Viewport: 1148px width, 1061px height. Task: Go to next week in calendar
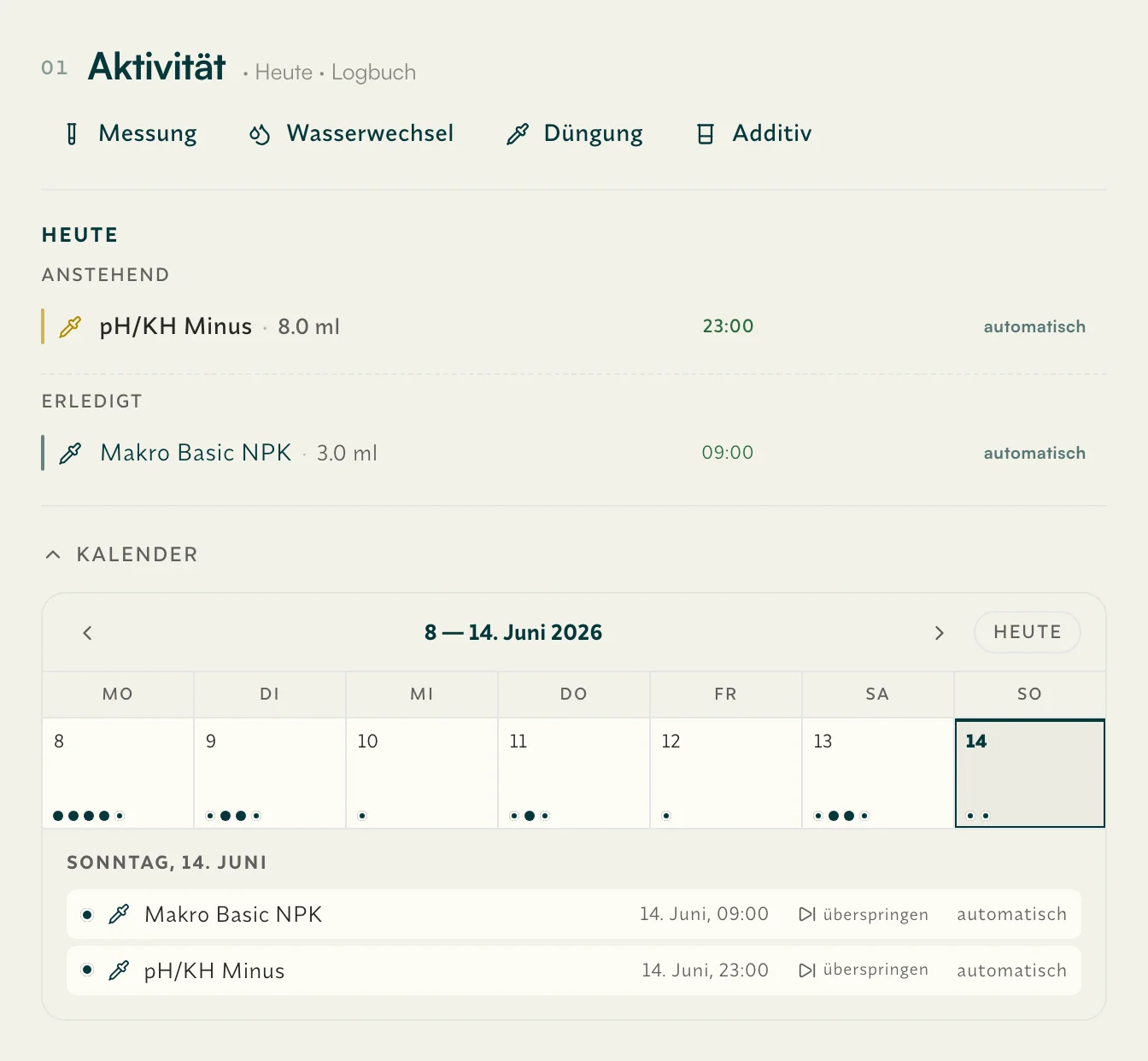pos(940,633)
